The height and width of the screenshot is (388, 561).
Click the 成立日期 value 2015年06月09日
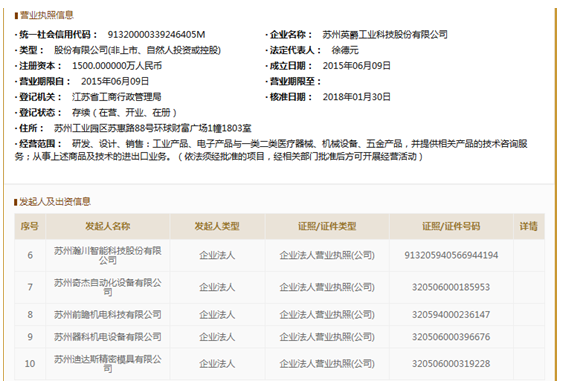(x=357, y=66)
